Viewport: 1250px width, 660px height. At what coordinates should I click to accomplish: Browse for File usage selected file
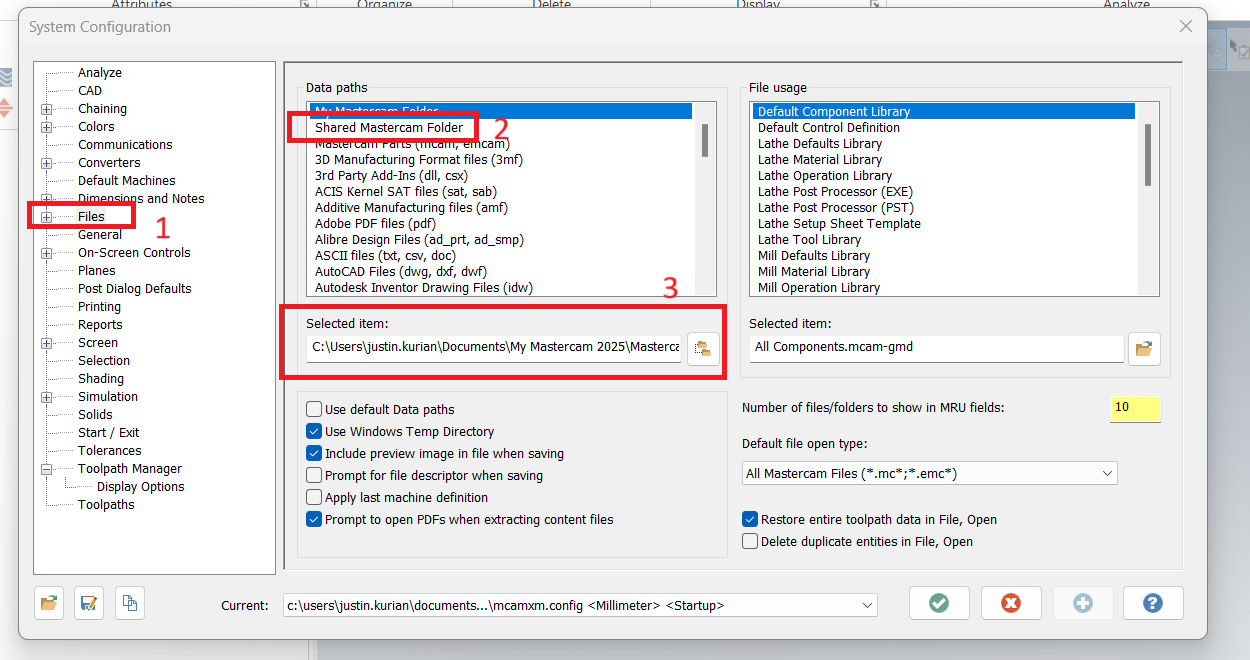(1144, 348)
